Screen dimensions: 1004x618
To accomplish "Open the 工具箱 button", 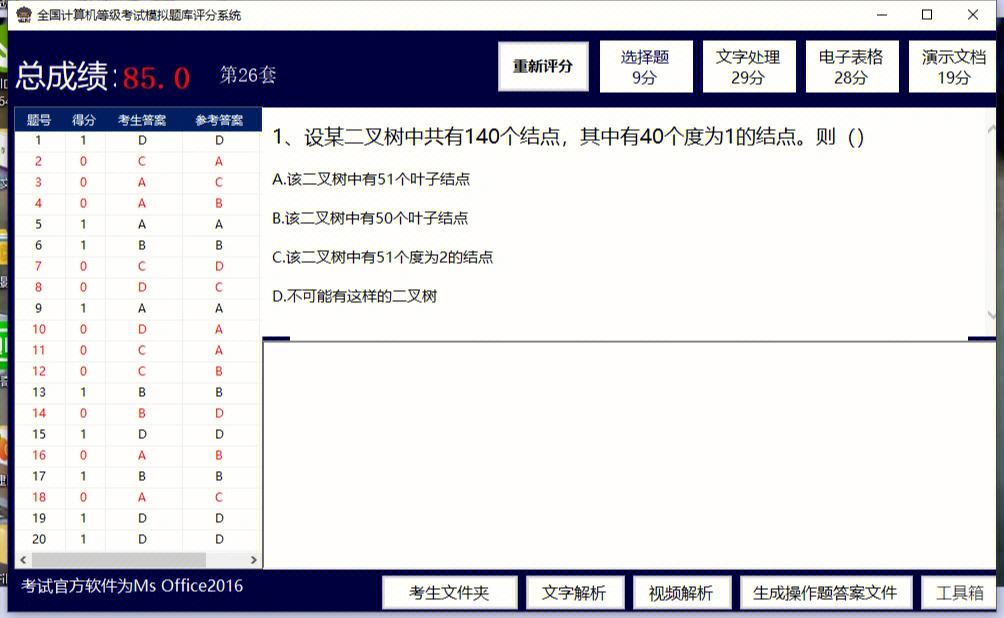I will pyautogui.click(x=959, y=593).
